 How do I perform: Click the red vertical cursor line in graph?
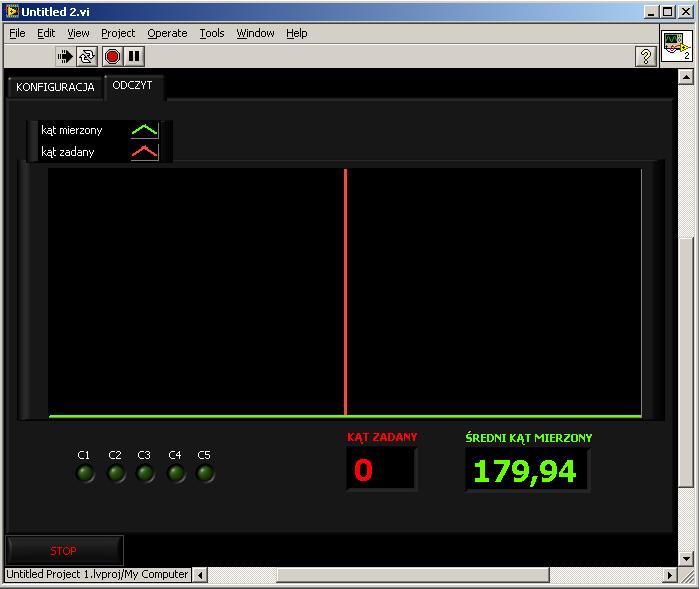pyautogui.click(x=346, y=292)
